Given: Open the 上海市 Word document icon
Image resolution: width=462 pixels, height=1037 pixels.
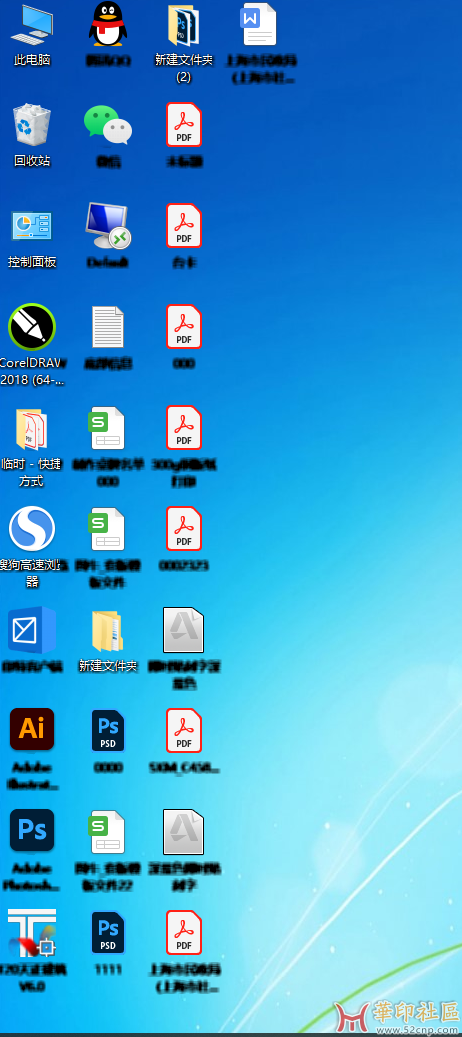Looking at the screenshot, I should pos(258,24).
